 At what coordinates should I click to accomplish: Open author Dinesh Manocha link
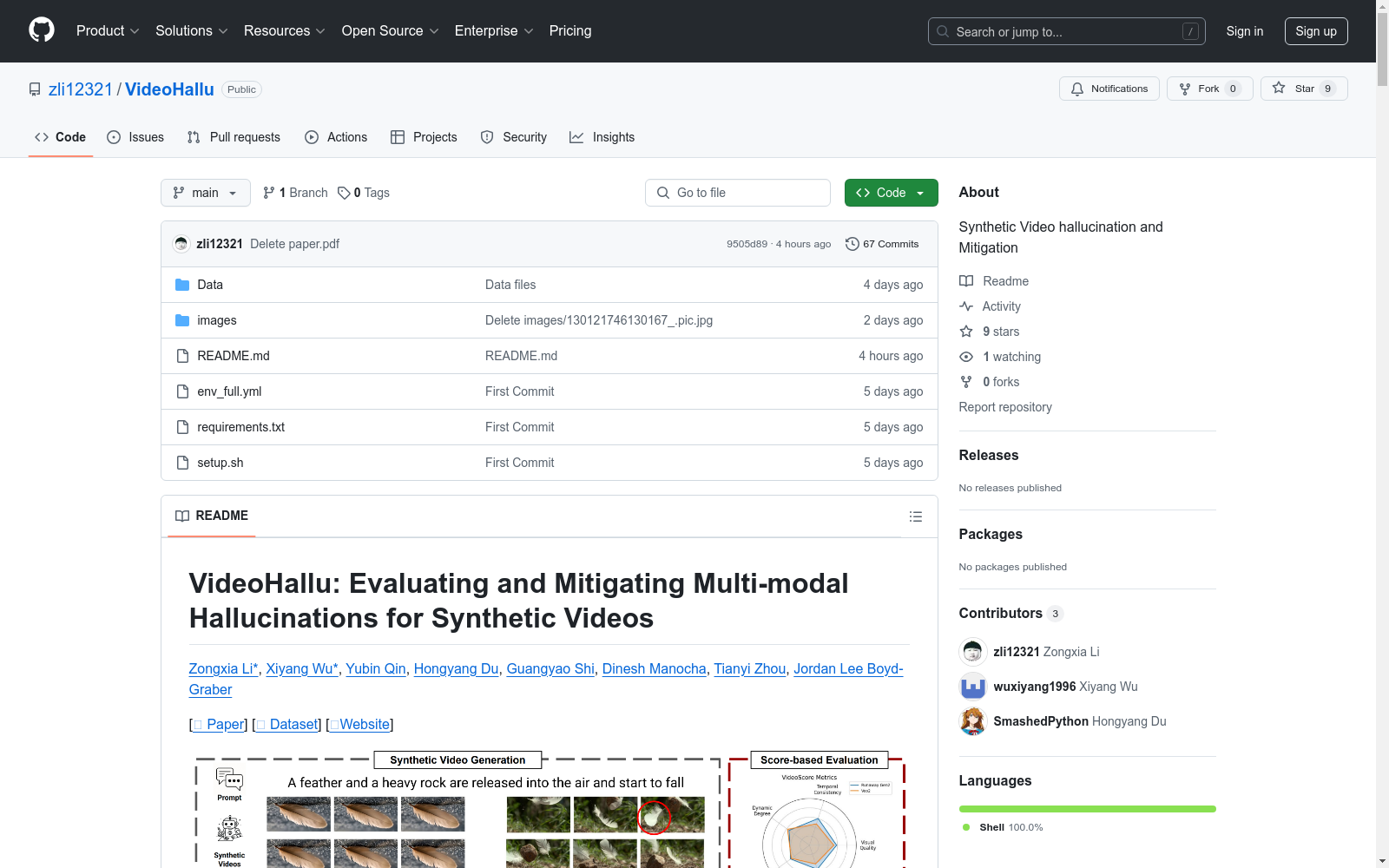tap(655, 668)
